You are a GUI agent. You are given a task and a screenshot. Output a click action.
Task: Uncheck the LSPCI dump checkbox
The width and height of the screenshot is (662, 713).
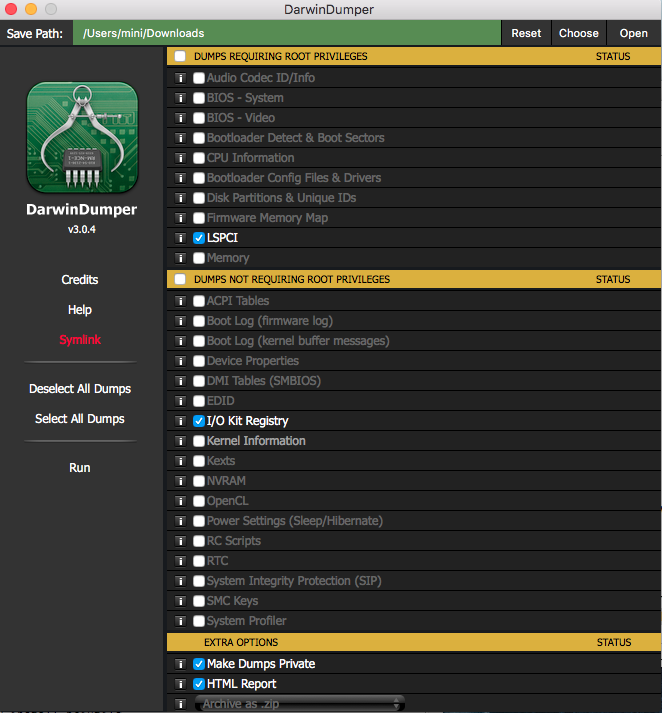[199, 238]
